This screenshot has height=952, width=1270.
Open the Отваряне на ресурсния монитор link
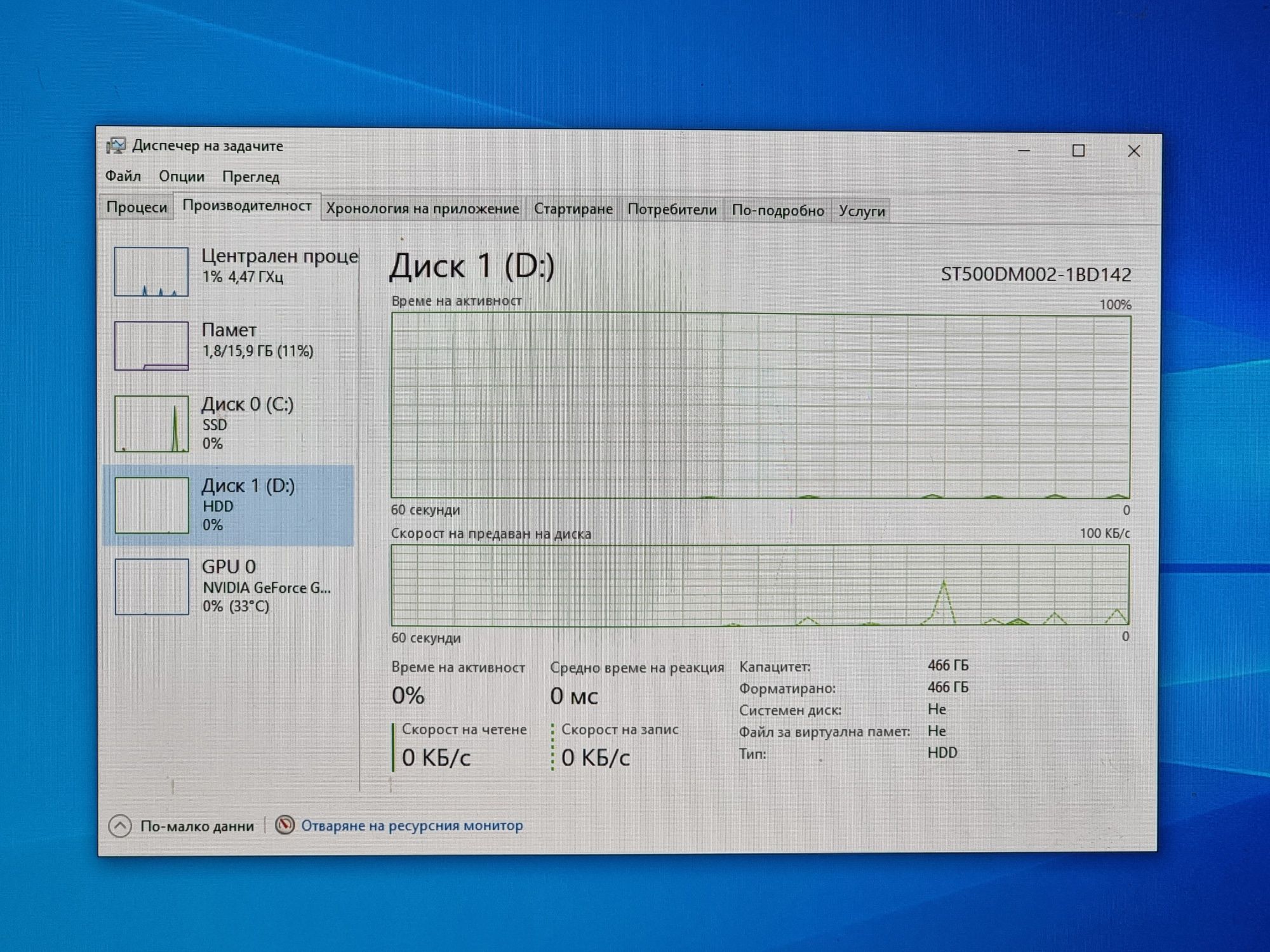412,826
